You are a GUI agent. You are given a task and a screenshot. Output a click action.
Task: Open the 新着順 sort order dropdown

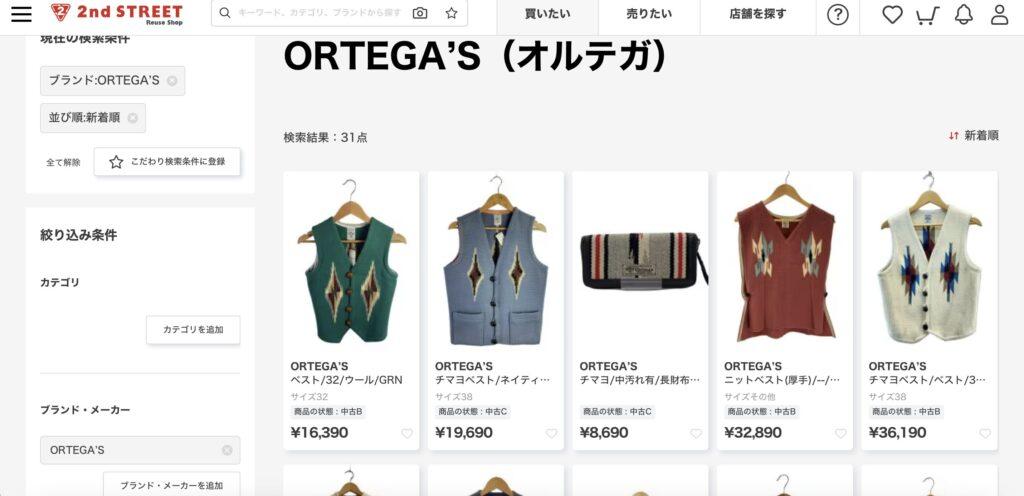974,136
